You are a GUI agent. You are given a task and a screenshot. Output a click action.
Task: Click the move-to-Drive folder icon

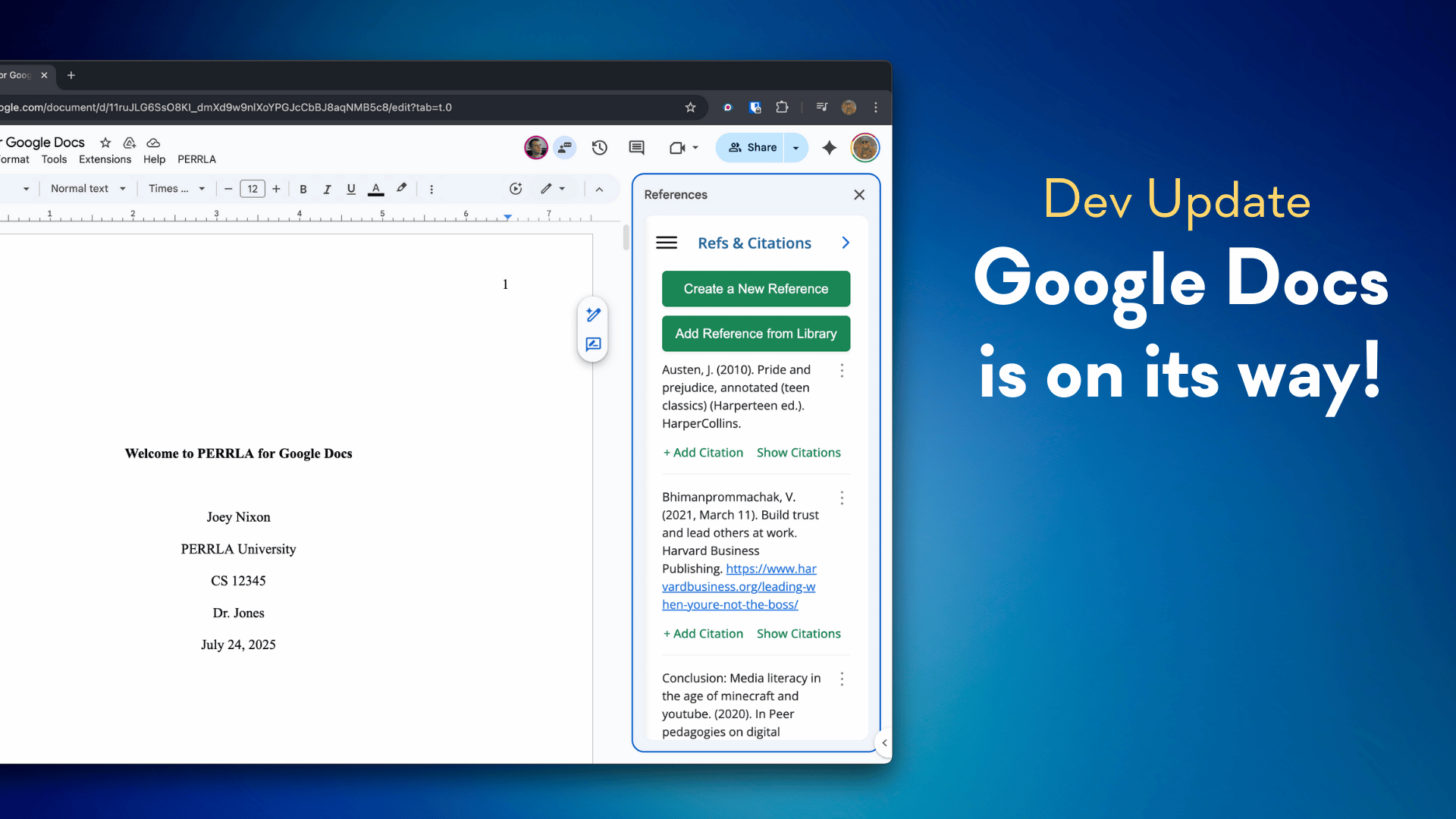click(x=130, y=143)
